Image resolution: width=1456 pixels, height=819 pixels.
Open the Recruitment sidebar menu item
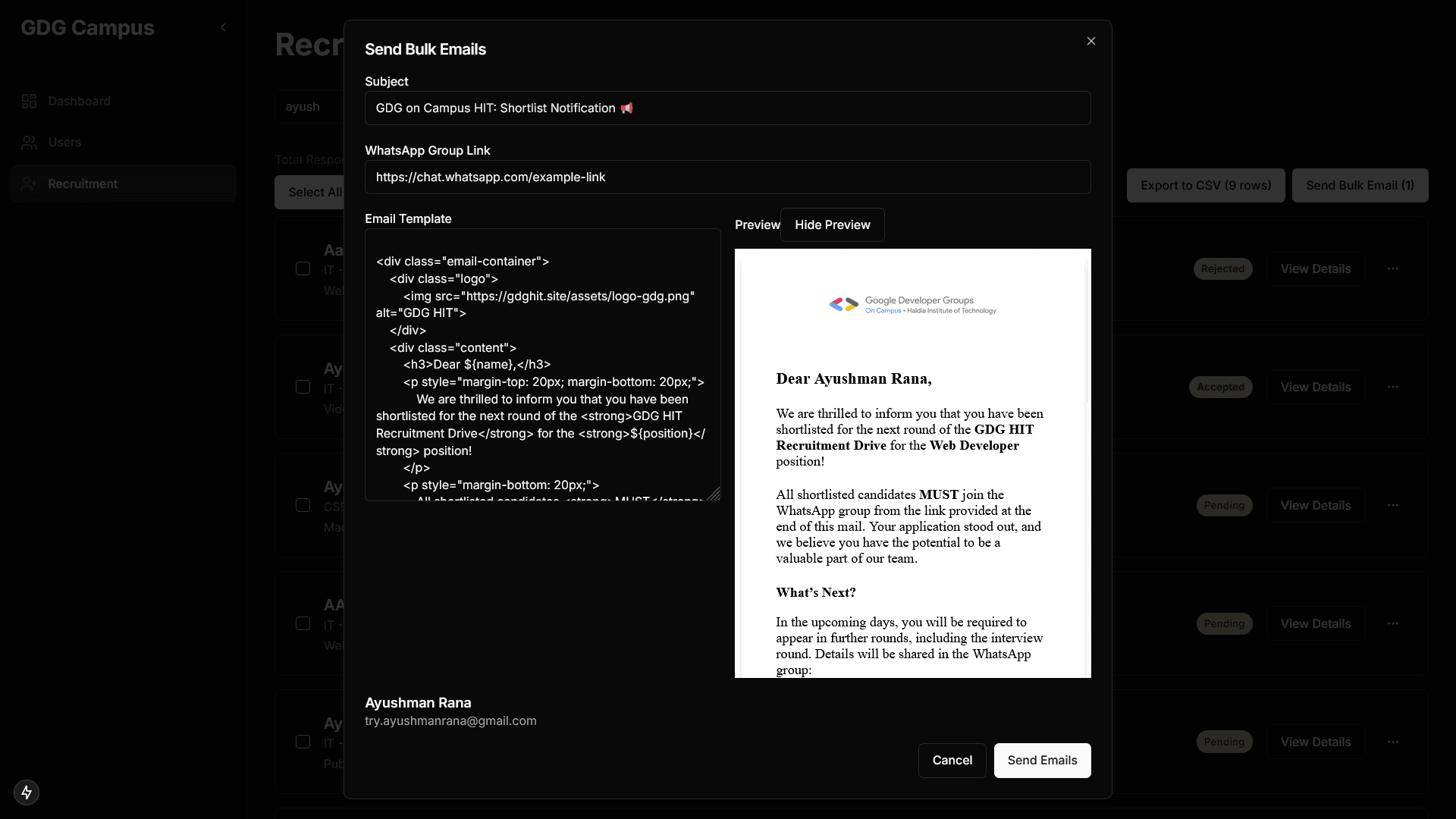point(83,184)
